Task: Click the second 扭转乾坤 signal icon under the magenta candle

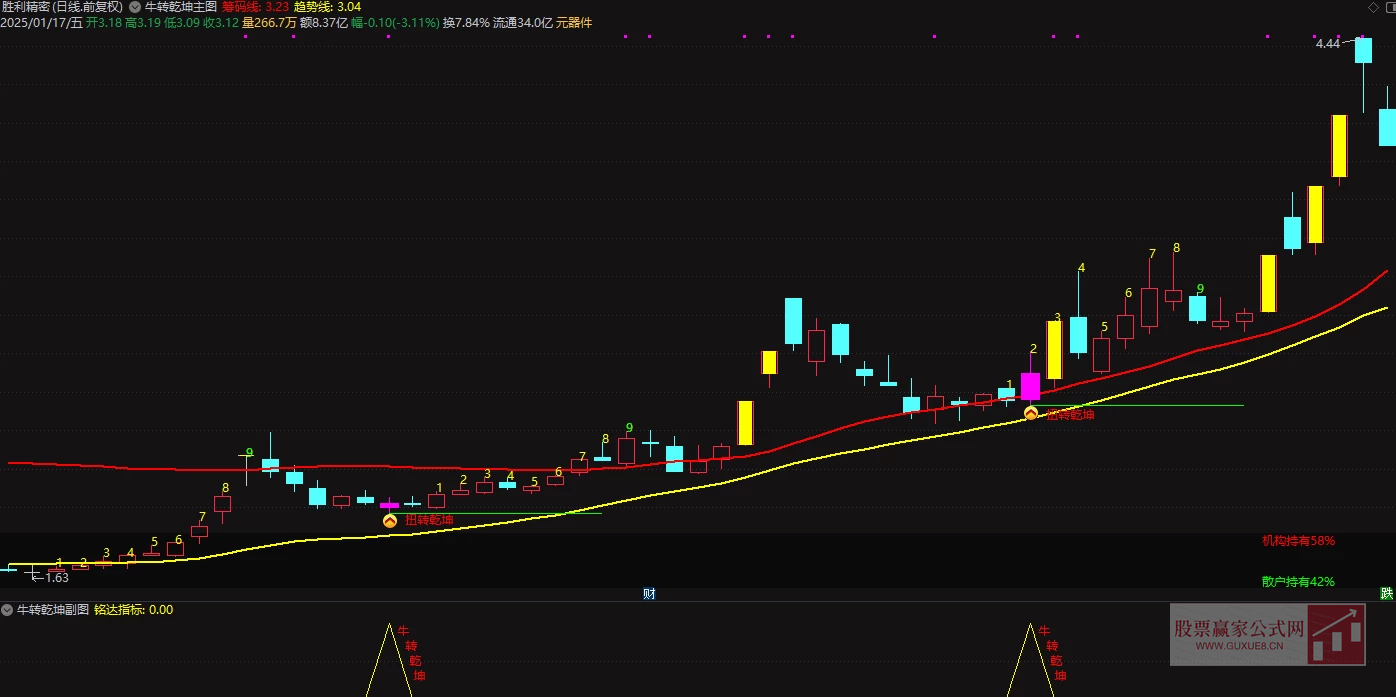Action: point(1031,413)
